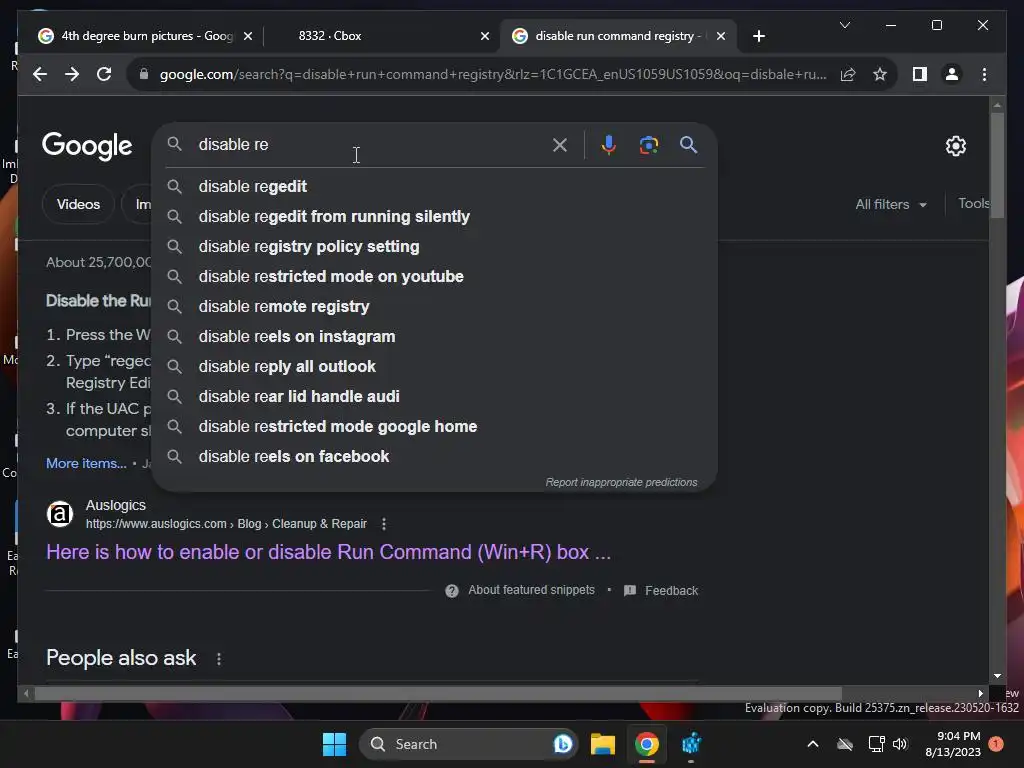The image size is (1024, 768).
Task: Open the Chrome profile avatar icon
Action: [x=952, y=74]
